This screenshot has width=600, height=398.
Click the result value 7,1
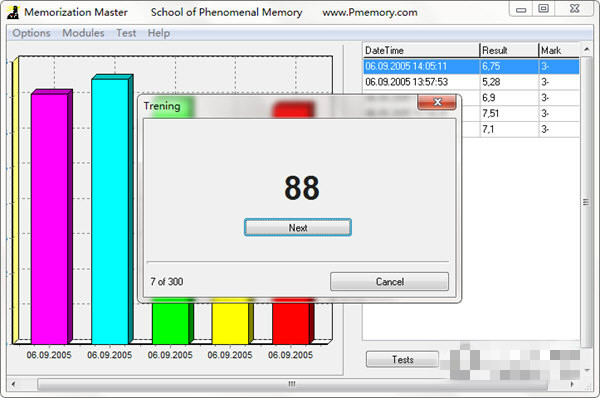tap(488, 129)
